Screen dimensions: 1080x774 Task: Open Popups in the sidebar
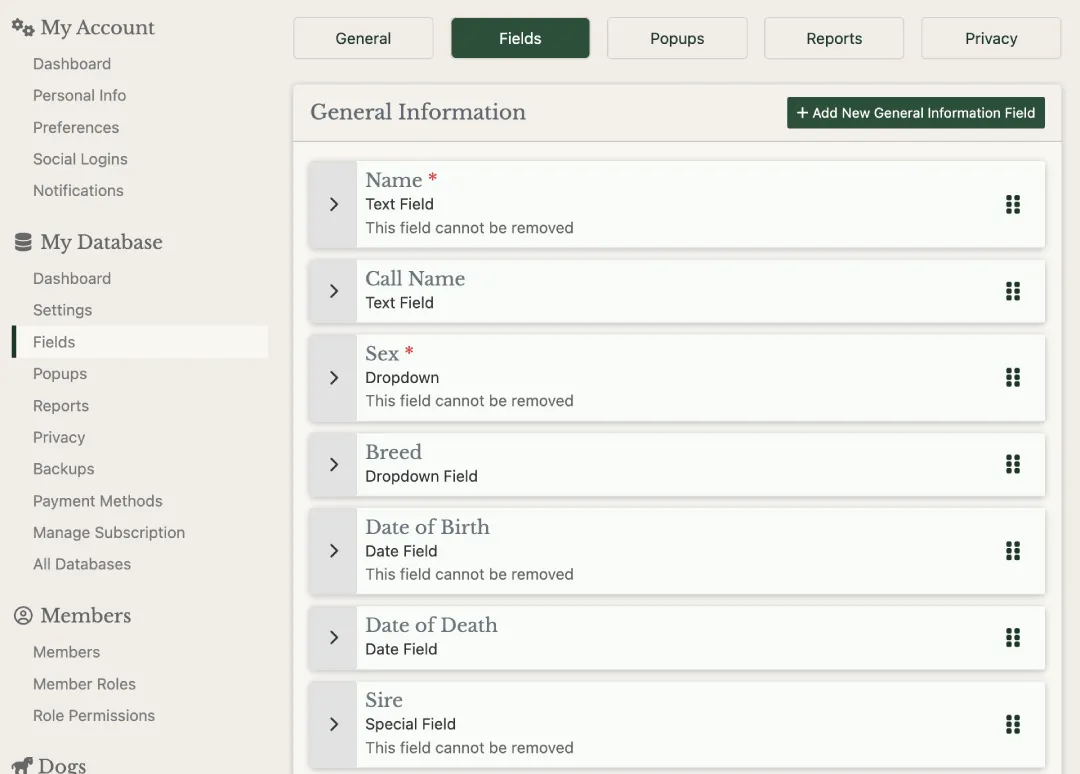click(x=60, y=374)
